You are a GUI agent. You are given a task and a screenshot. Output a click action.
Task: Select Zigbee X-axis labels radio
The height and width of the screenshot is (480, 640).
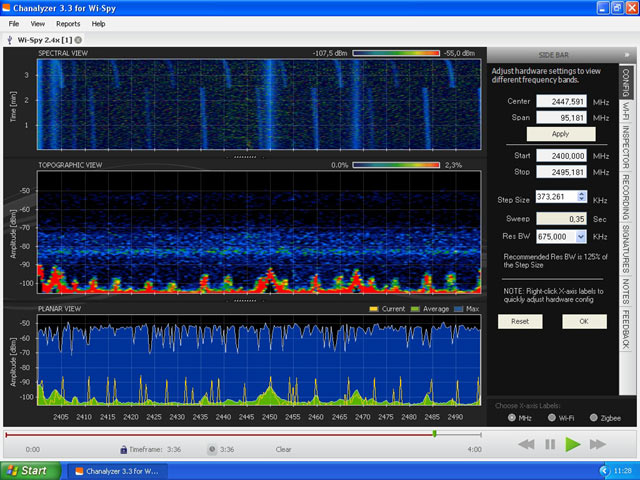(593, 418)
